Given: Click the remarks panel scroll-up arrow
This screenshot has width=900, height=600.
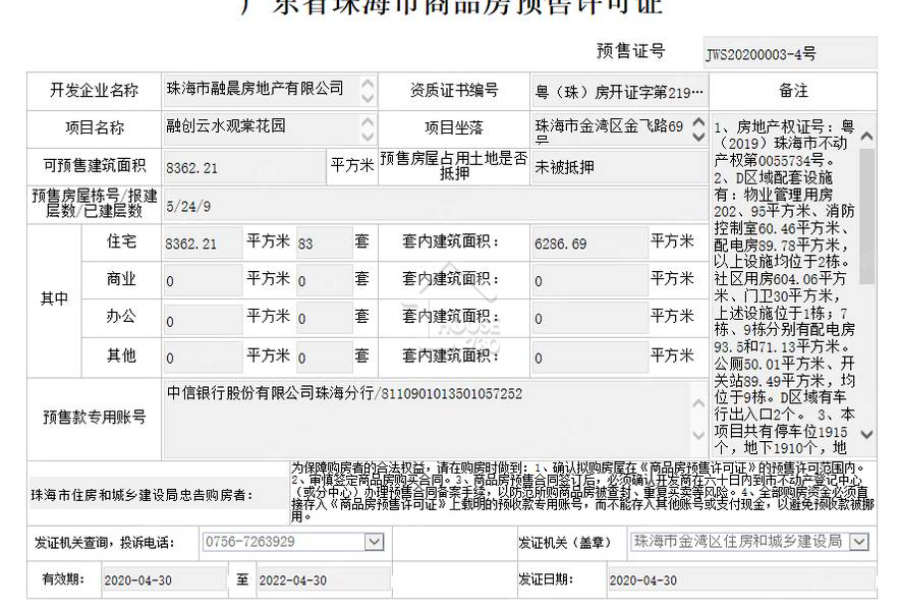Looking at the screenshot, I should [x=867, y=137].
